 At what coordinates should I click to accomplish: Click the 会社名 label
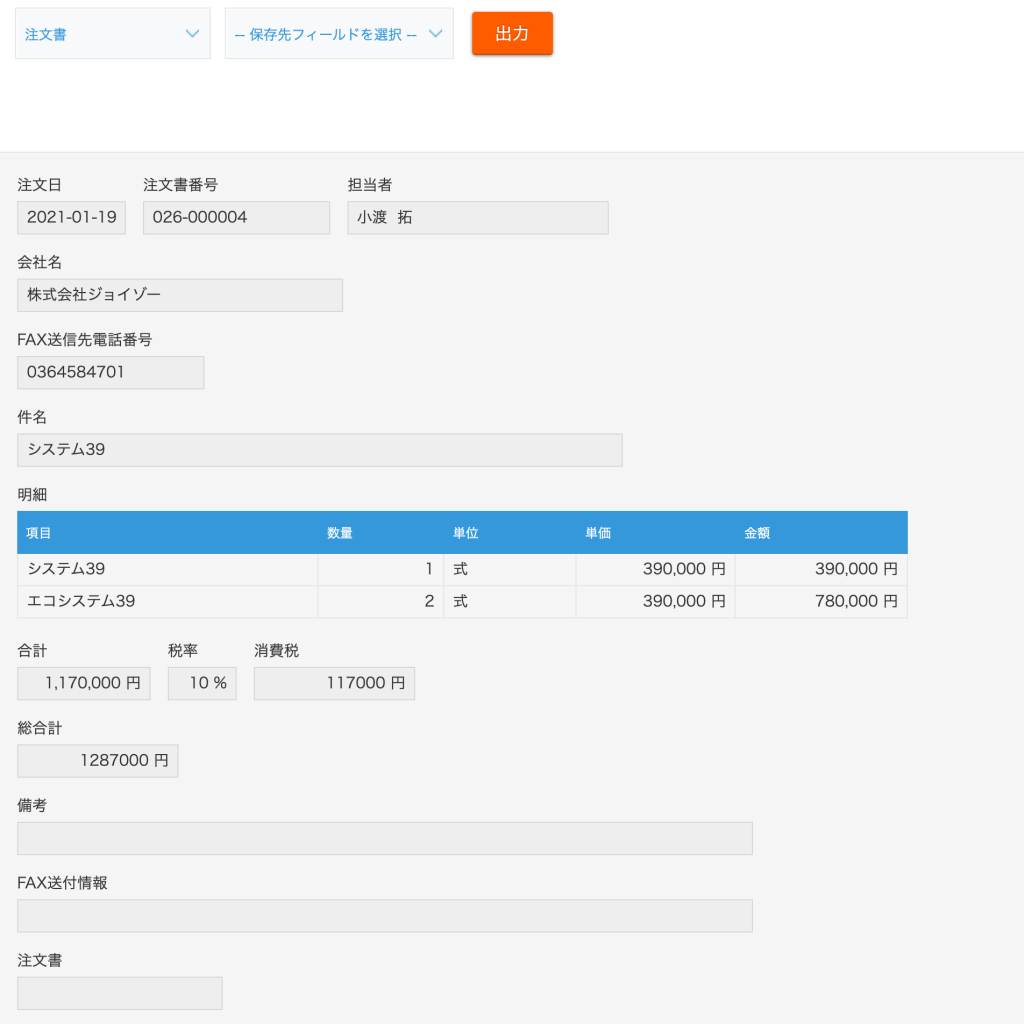(39, 263)
